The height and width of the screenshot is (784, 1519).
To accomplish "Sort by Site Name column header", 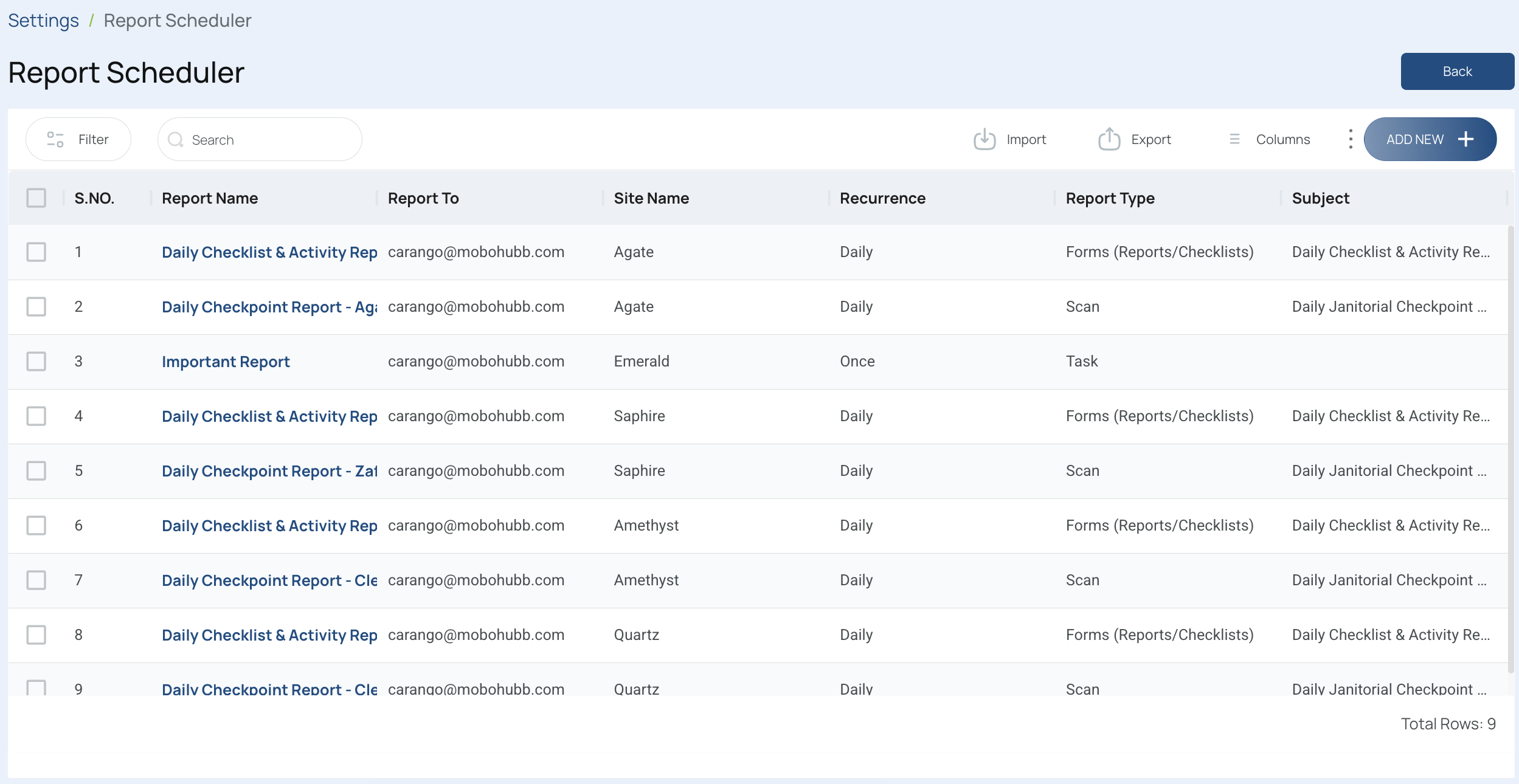I will click(651, 198).
